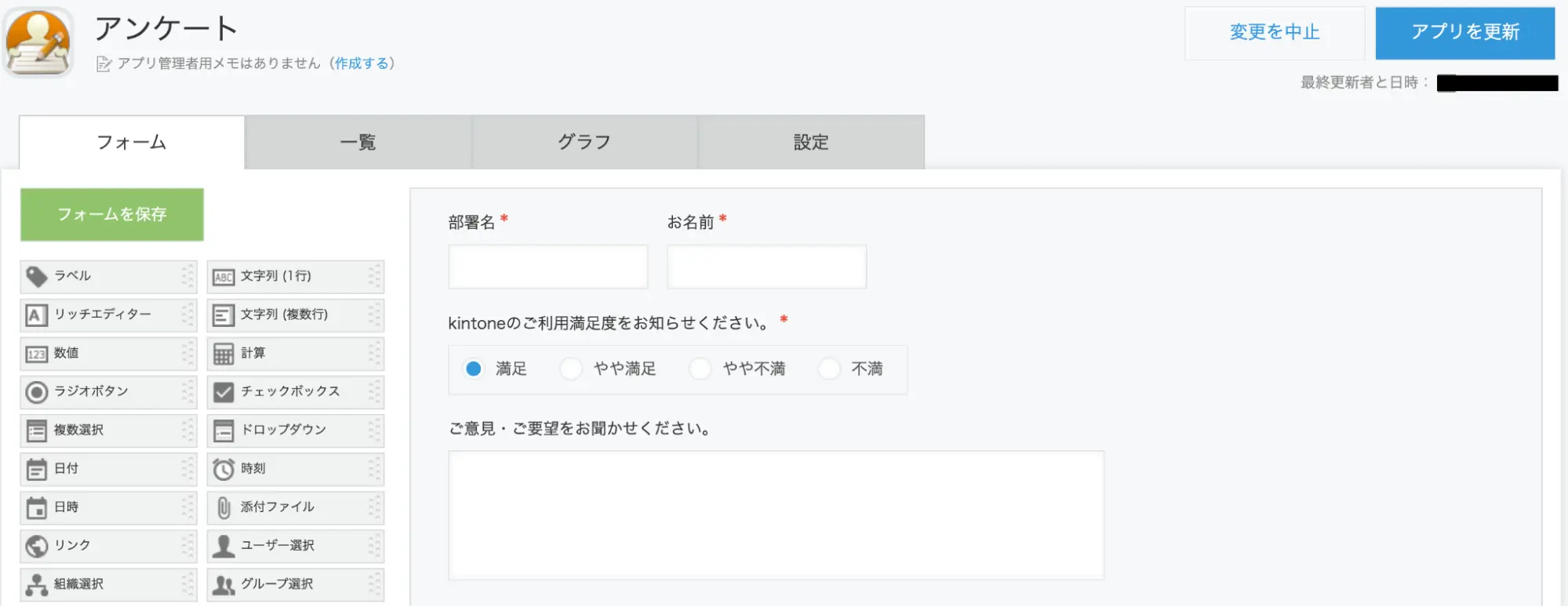Select the Organization selection (組織選択) icon
1568x607 pixels.
[36, 584]
